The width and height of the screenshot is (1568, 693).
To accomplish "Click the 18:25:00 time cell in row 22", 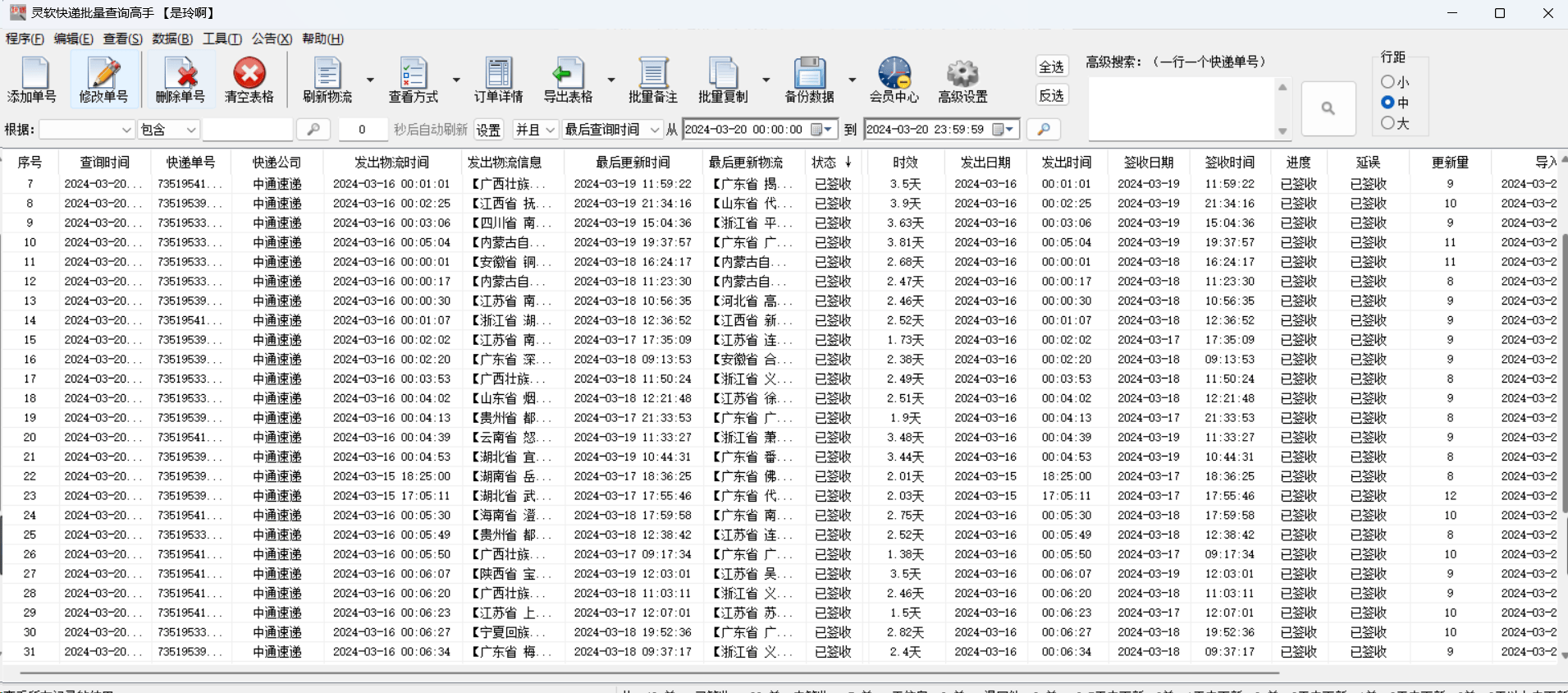I will click(x=1066, y=476).
